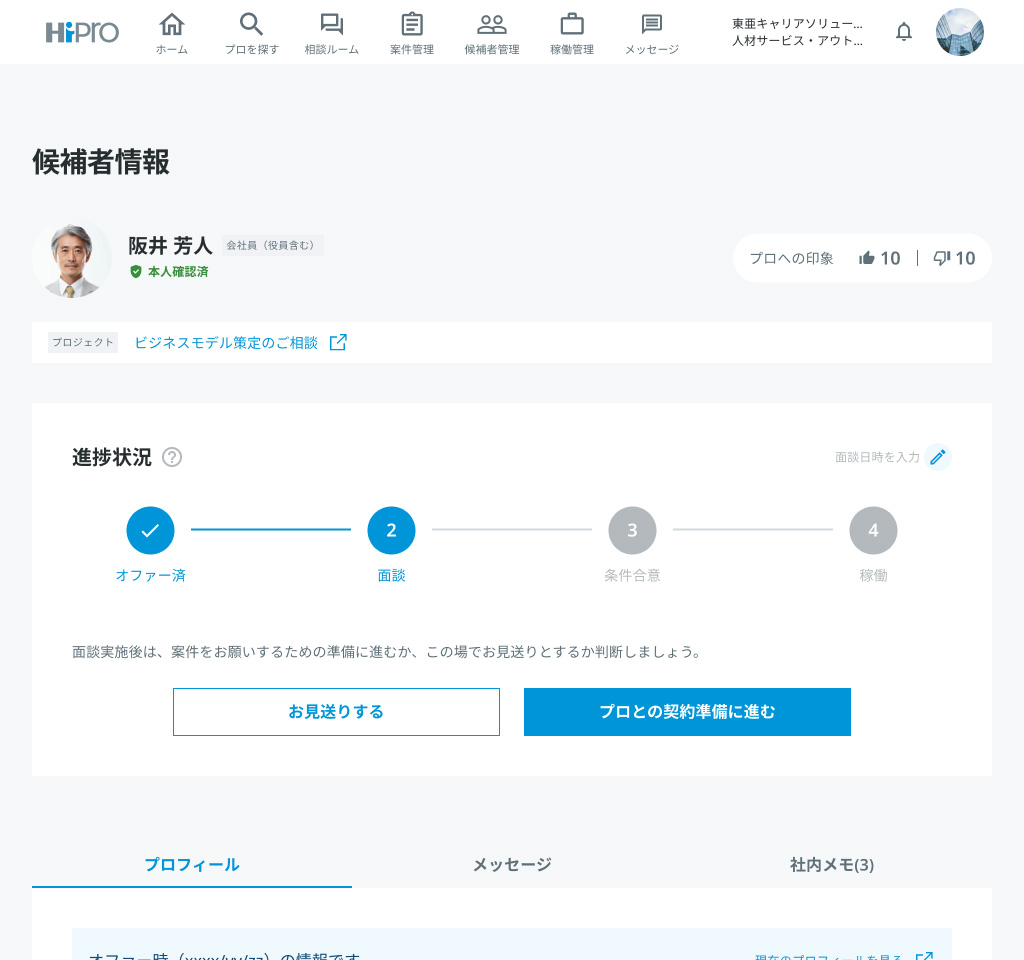Click プロとの契約準備に進む button
The image size is (1024, 960).
[687, 712]
